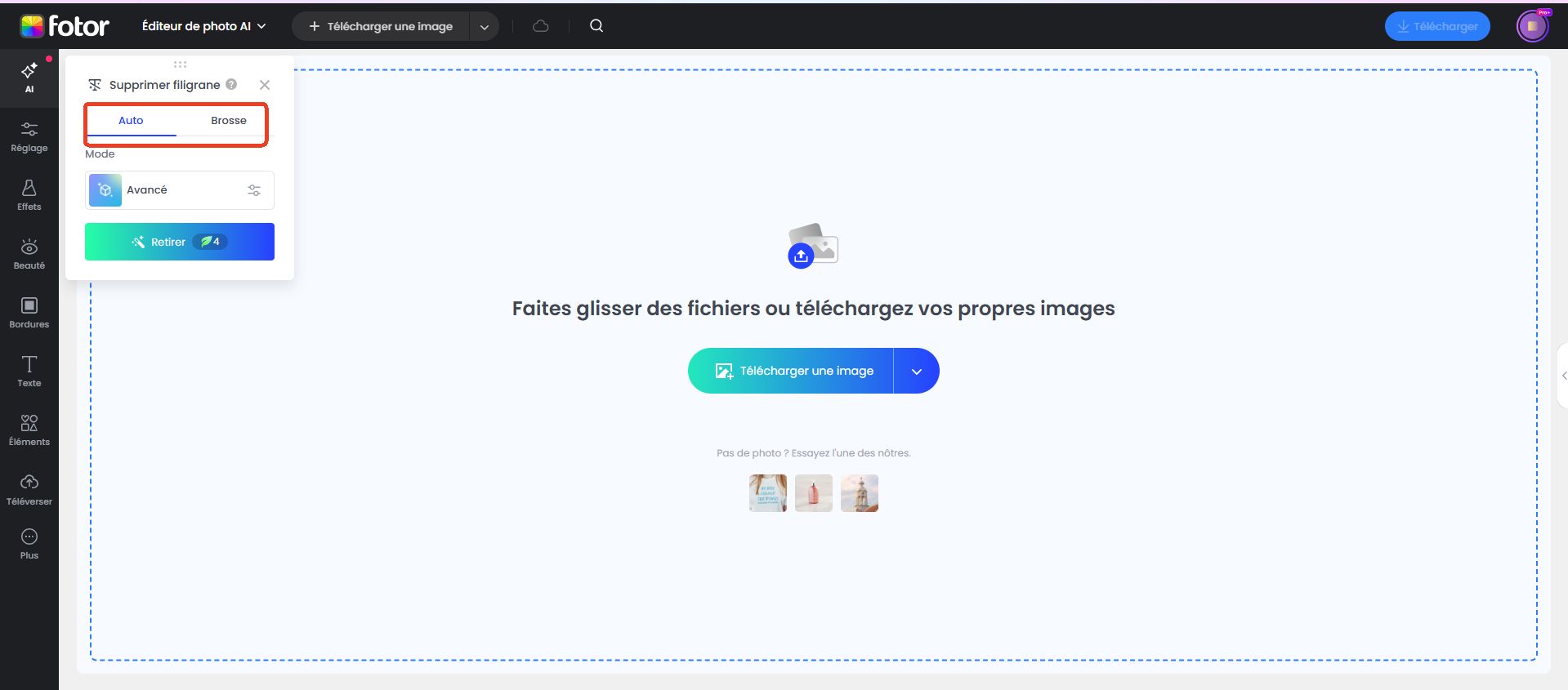This screenshot has width=1568, height=690.
Task: Close the Supprimer filigrane panel
Action: tap(265, 85)
